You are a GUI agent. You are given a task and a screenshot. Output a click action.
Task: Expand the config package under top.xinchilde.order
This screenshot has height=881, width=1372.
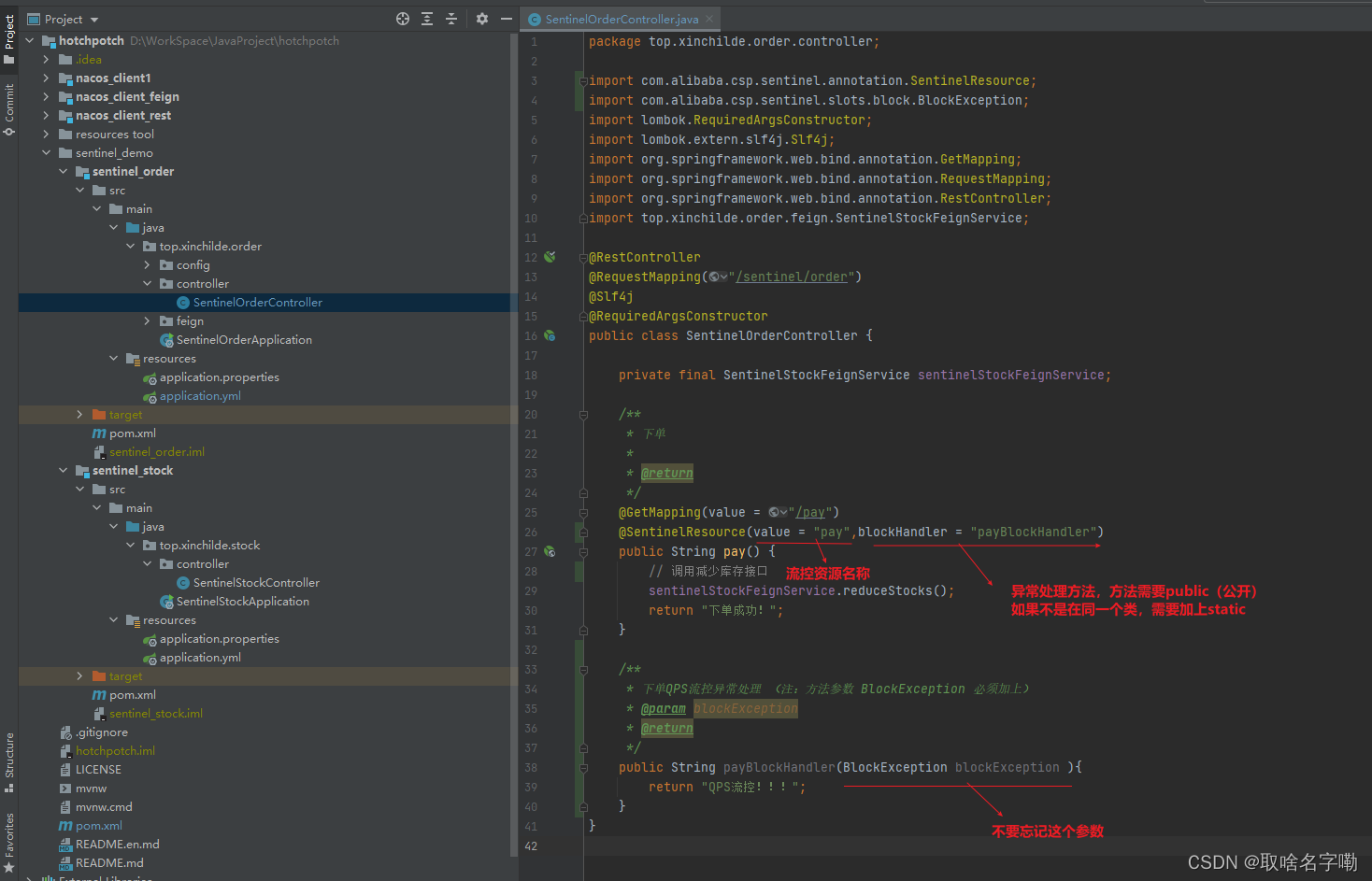pyautogui.click(x=147, y=265)
